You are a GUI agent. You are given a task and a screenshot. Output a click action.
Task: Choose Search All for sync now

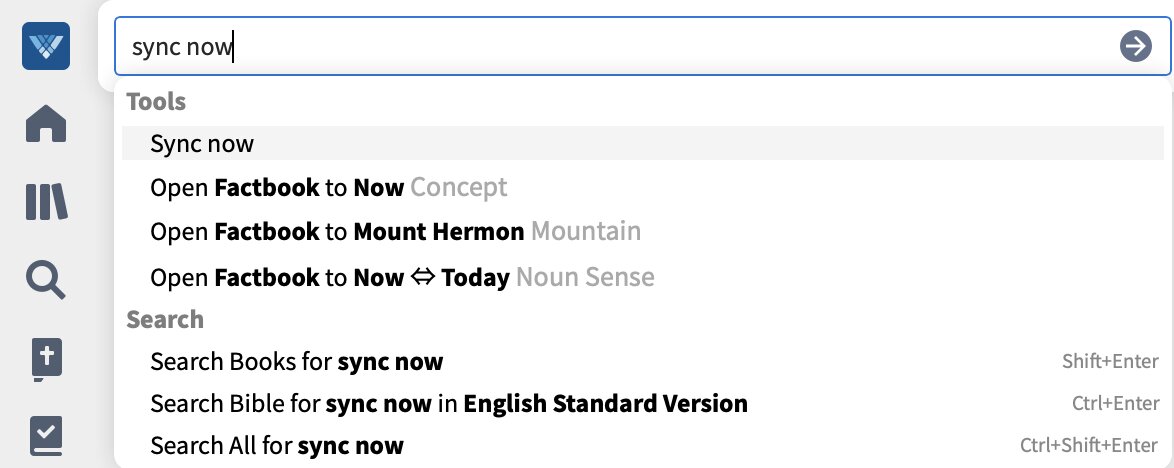[642, 446]
